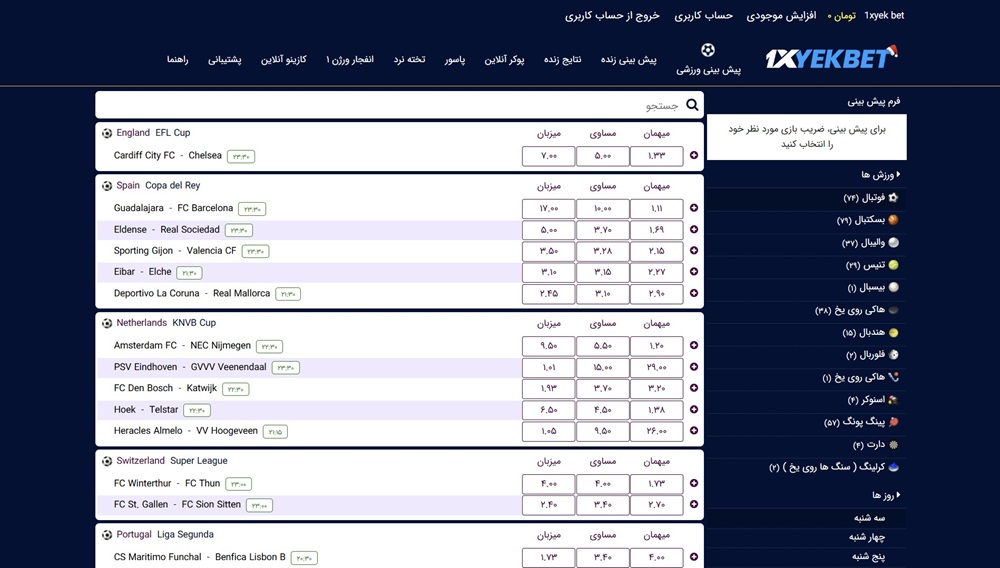Viewport: 1000px width, 568px height.
Task: Click خروج از حساب کاربری logout link
Action: [612, 15]
